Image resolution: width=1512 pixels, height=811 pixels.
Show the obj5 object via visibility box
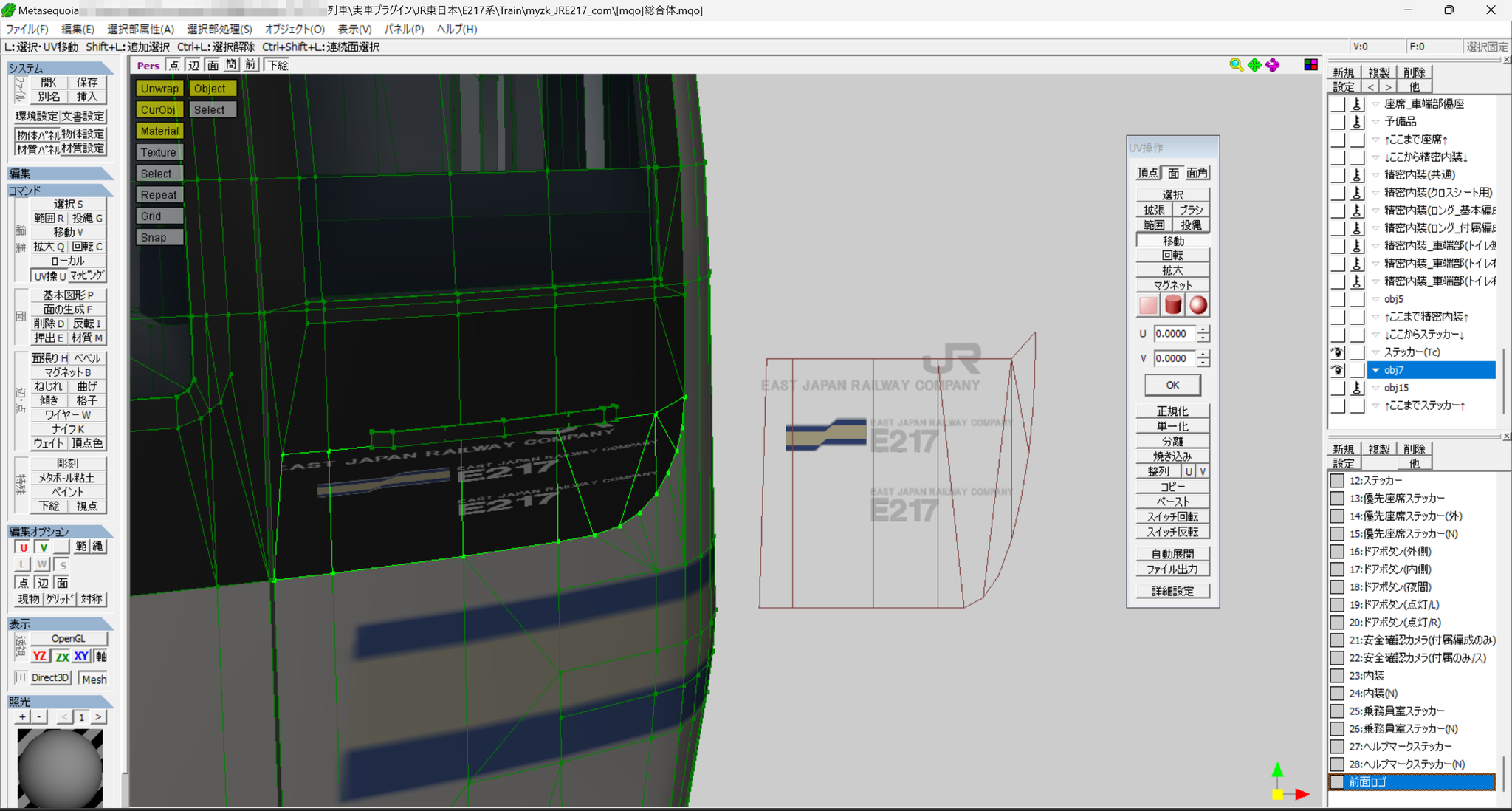[1337, 299]
